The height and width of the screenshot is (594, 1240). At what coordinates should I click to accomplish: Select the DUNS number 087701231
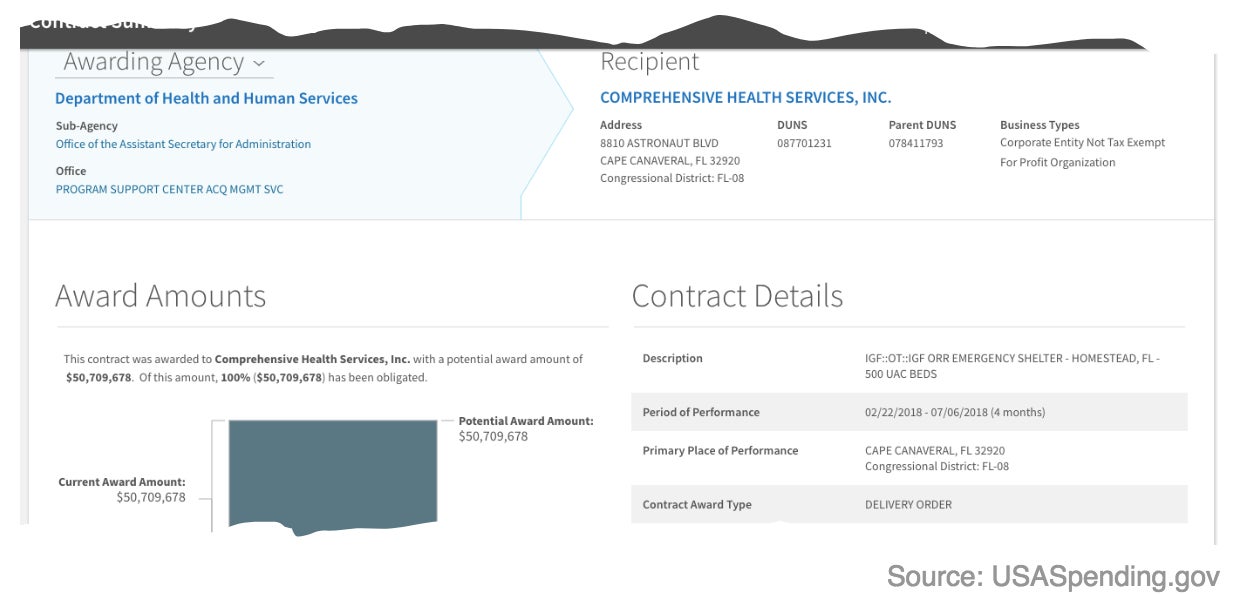(x=804, y=143)
